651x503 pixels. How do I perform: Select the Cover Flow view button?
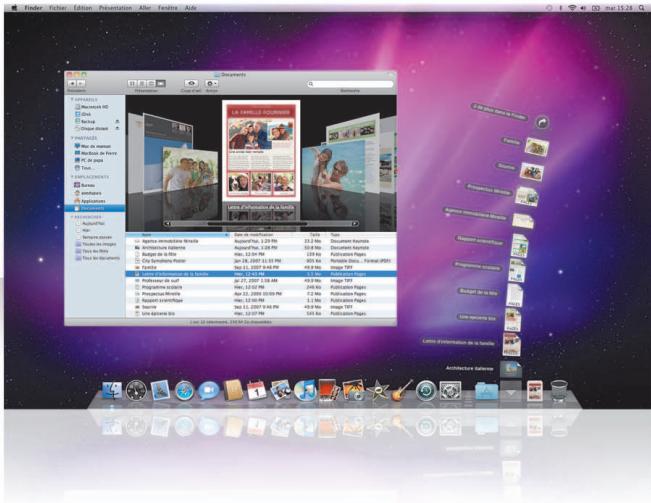click(161, 83)
